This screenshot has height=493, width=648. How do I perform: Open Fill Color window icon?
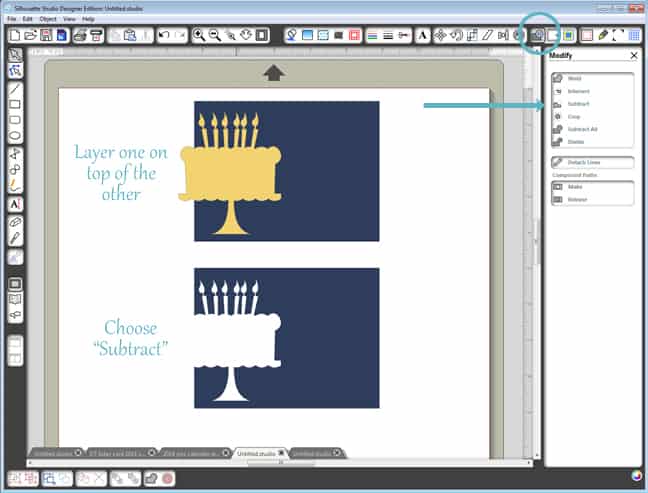click(291, 35)
